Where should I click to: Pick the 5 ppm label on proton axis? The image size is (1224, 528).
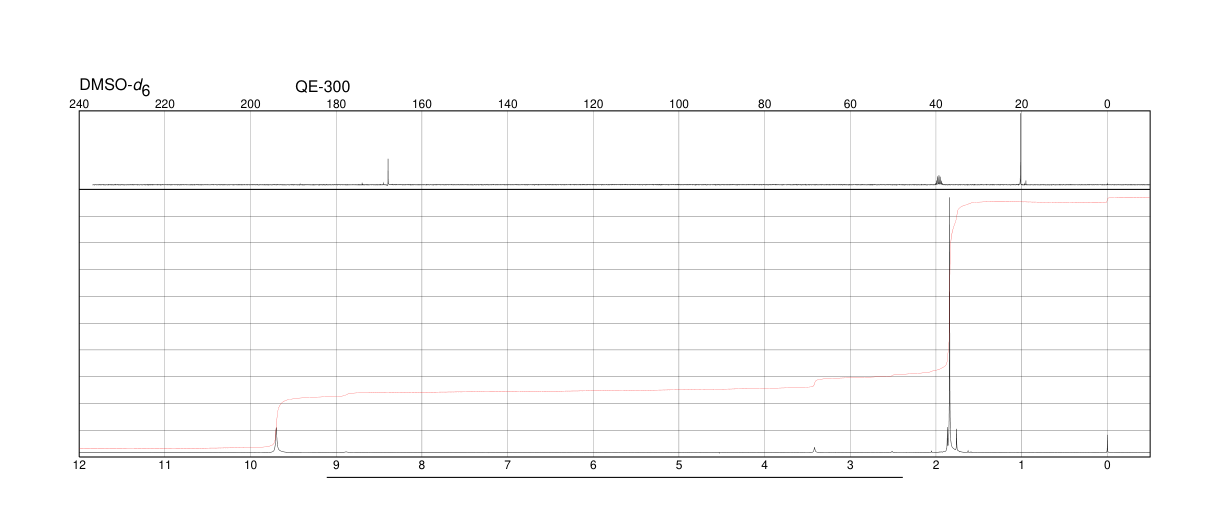pyautogui.click(x=679, y=465)
